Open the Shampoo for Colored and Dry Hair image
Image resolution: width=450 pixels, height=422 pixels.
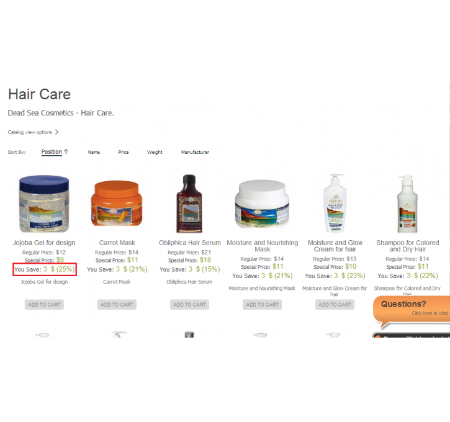(407, 204)
